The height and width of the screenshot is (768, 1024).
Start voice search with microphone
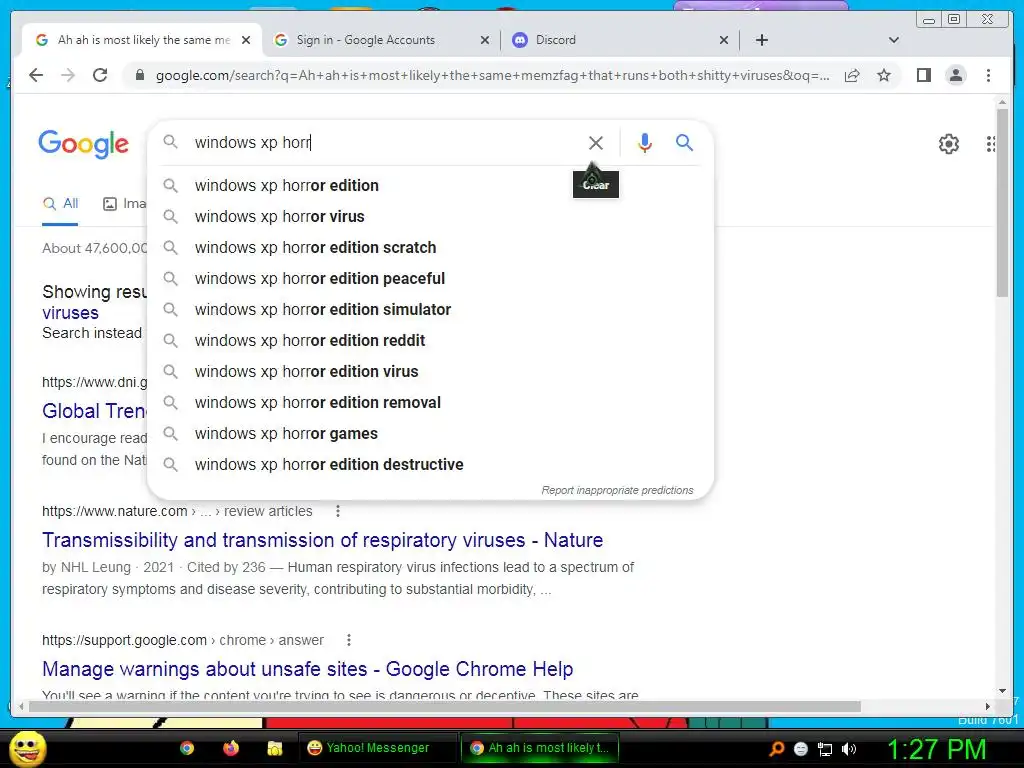[x=645, y=142]
